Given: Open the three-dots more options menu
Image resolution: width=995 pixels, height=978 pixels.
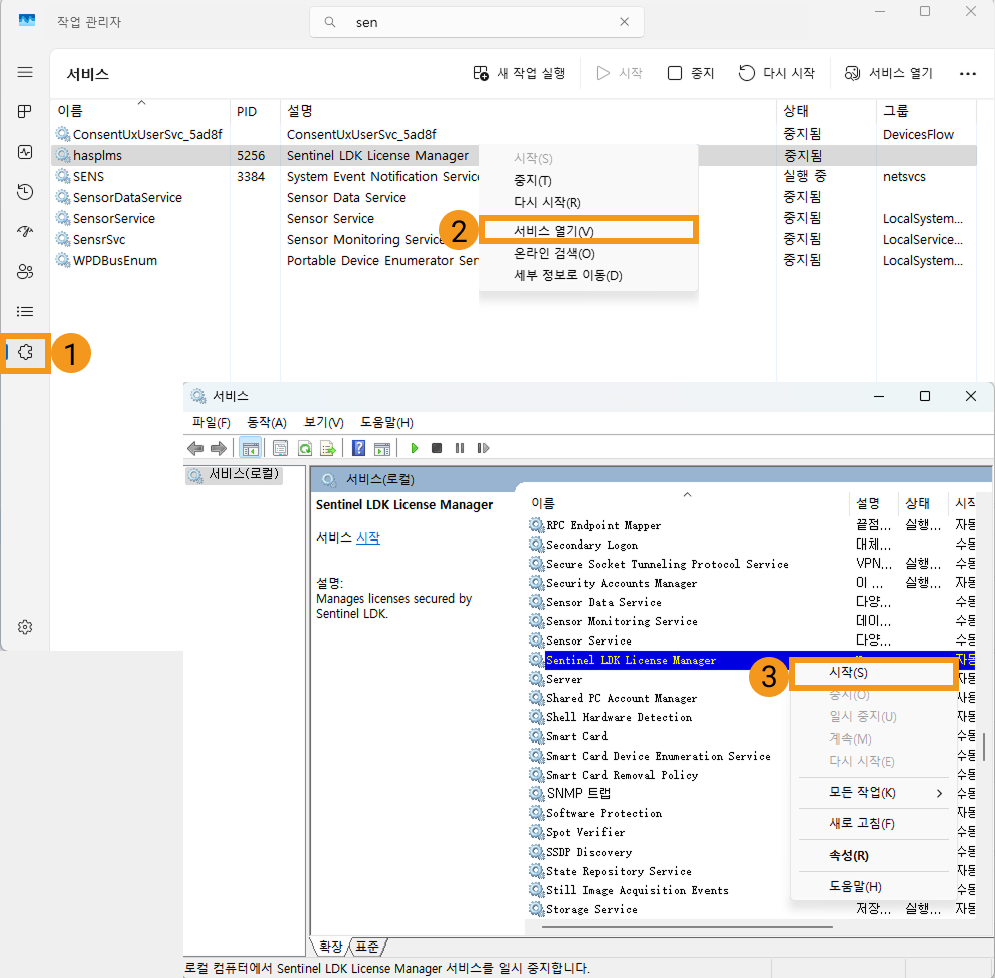Looking at the screenshot, I should click(x=967, y=73).
